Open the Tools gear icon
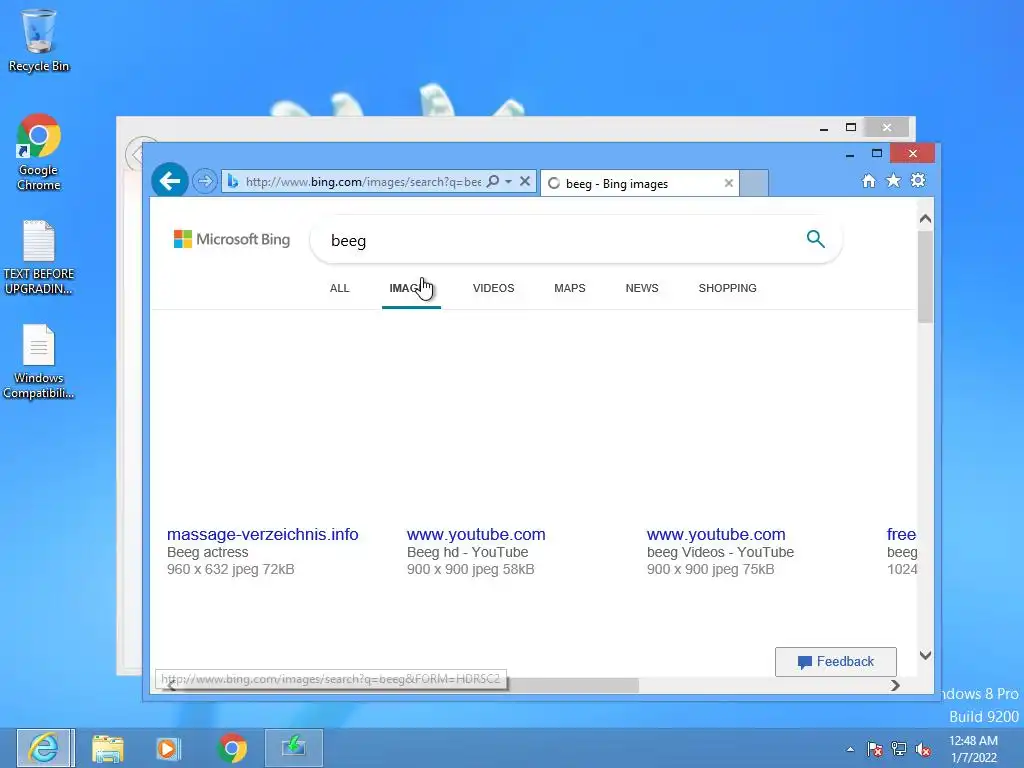1024x768 pixels. (918, 180)
